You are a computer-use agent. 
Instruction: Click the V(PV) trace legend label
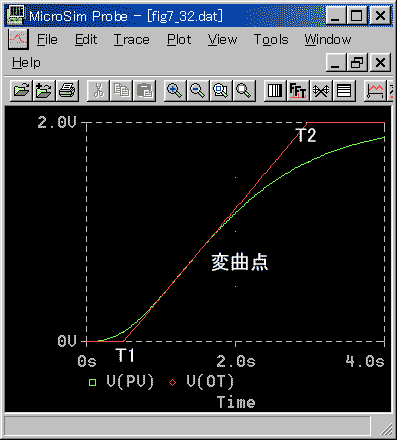click(130, 382)
